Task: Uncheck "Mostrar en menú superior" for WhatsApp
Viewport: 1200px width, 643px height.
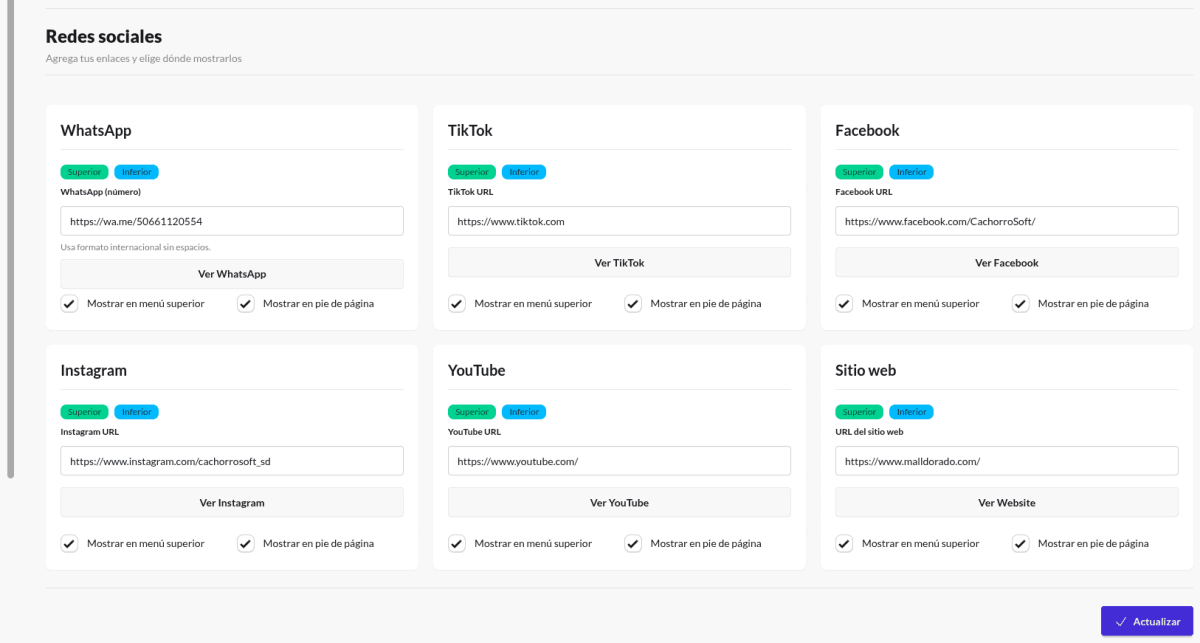Action: tap(69, 303)
